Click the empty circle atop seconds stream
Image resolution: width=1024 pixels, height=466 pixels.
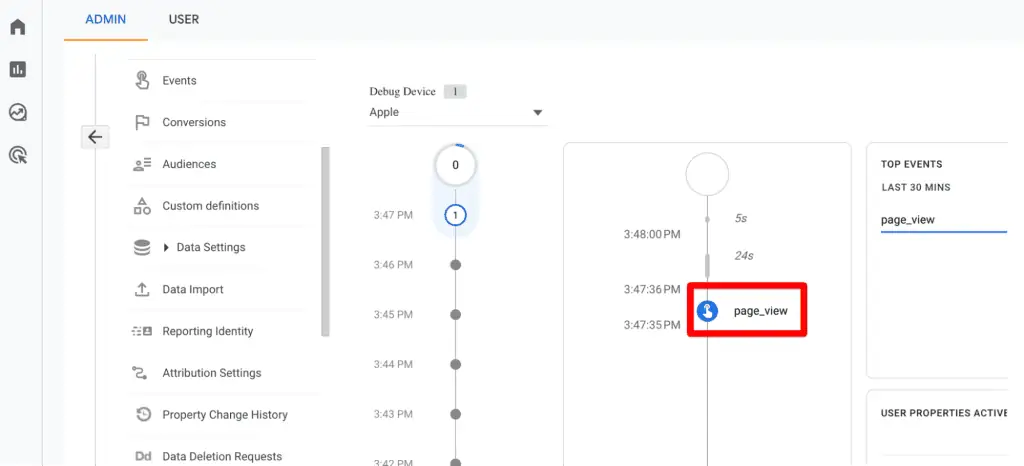(707, 174)
